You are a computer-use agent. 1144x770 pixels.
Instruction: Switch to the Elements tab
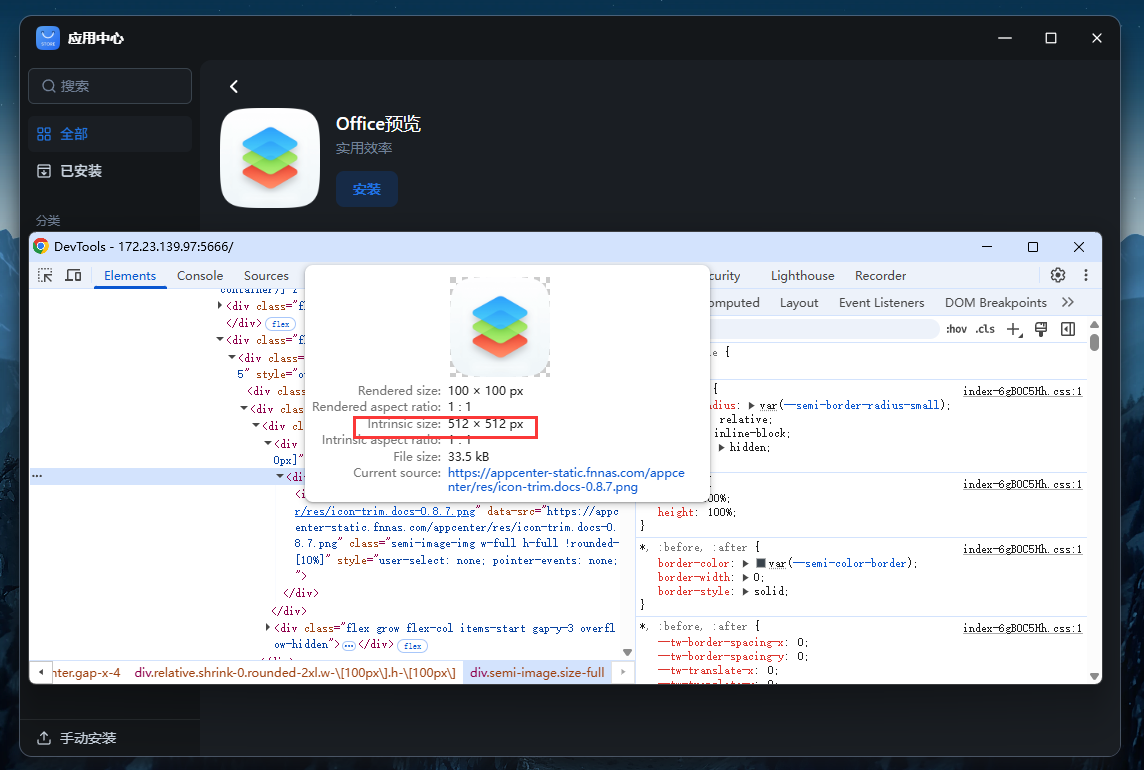coord(130,275)
